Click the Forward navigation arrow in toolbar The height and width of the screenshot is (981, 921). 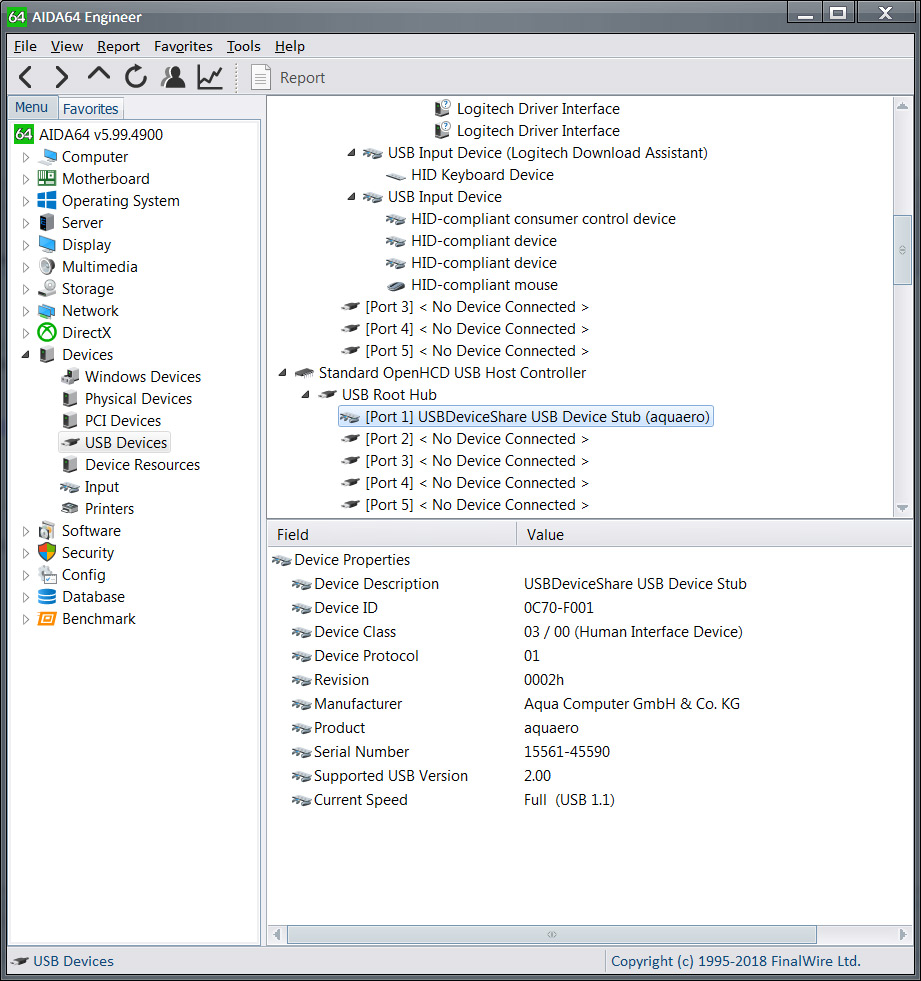(61, 77)
